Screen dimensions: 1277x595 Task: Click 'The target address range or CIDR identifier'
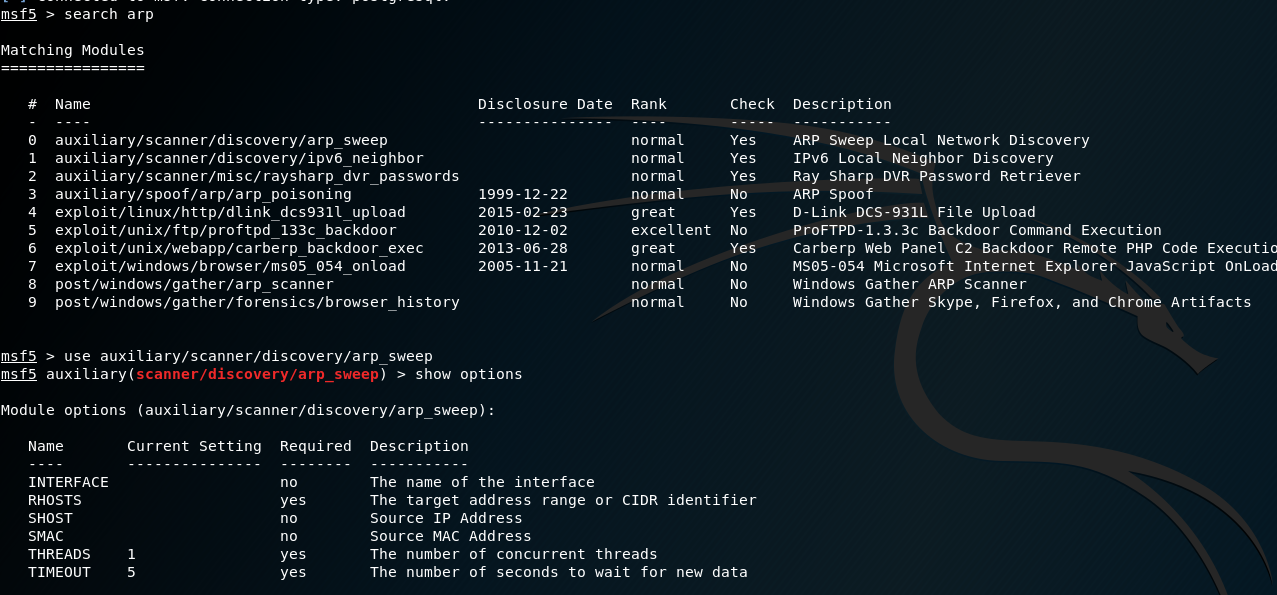click(x=563, y=500)
